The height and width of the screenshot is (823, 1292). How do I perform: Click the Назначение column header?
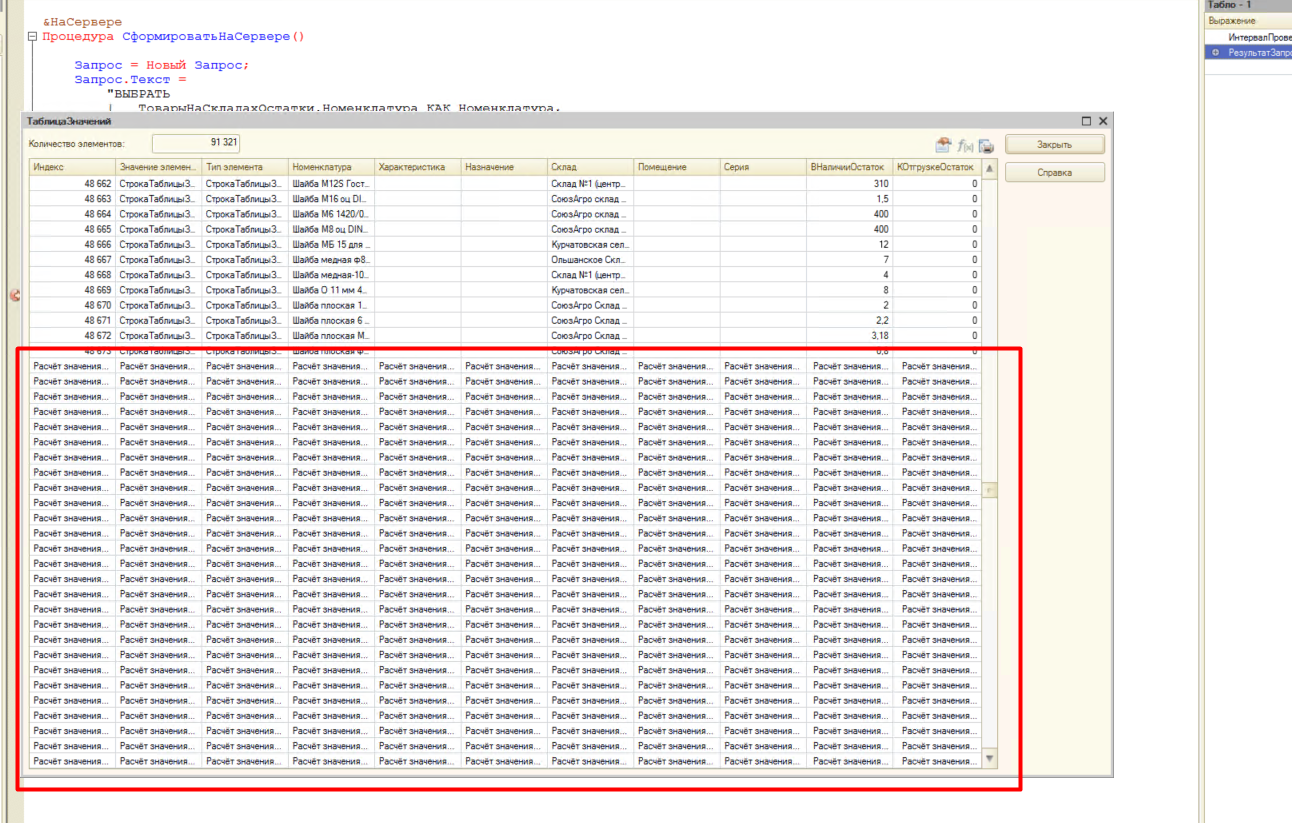[504, 167]
